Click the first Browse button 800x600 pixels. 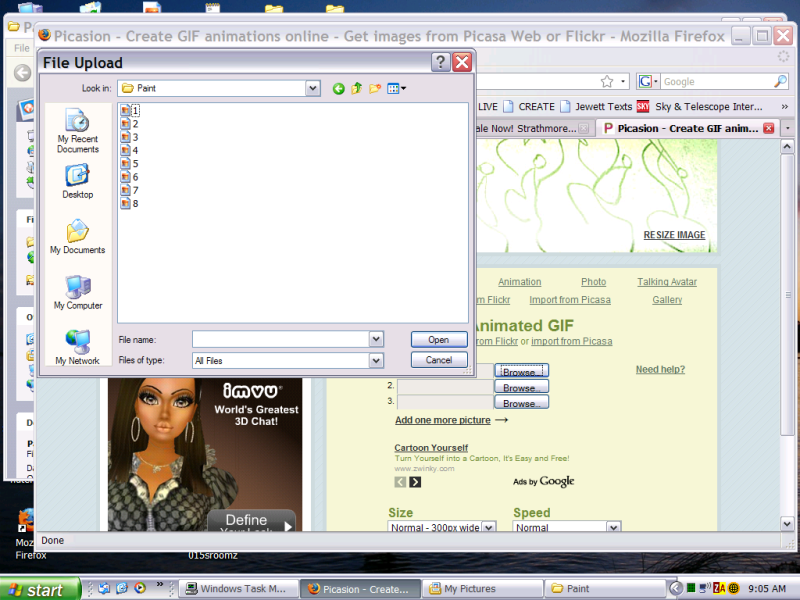click(x=521, y=371)
